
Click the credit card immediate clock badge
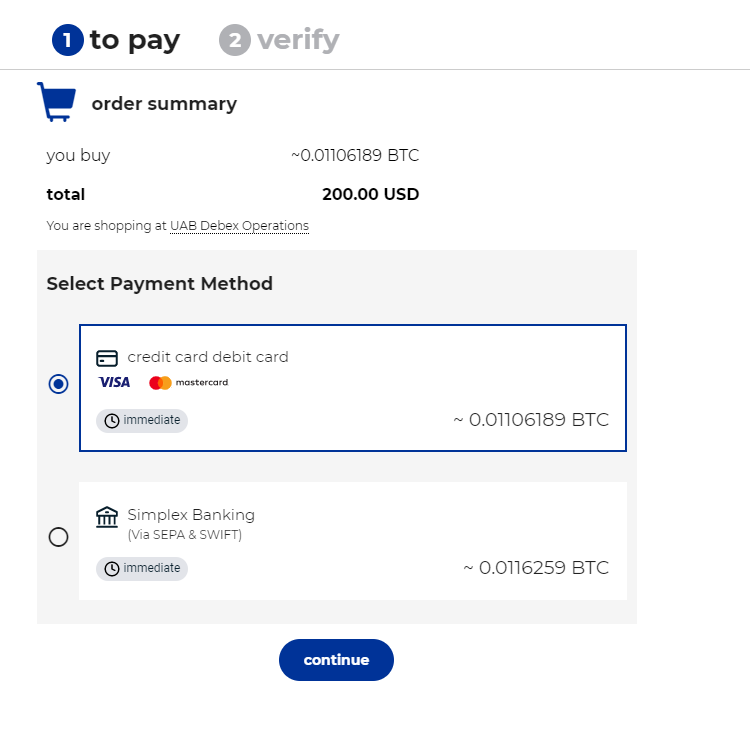click(x=142, y=420)
